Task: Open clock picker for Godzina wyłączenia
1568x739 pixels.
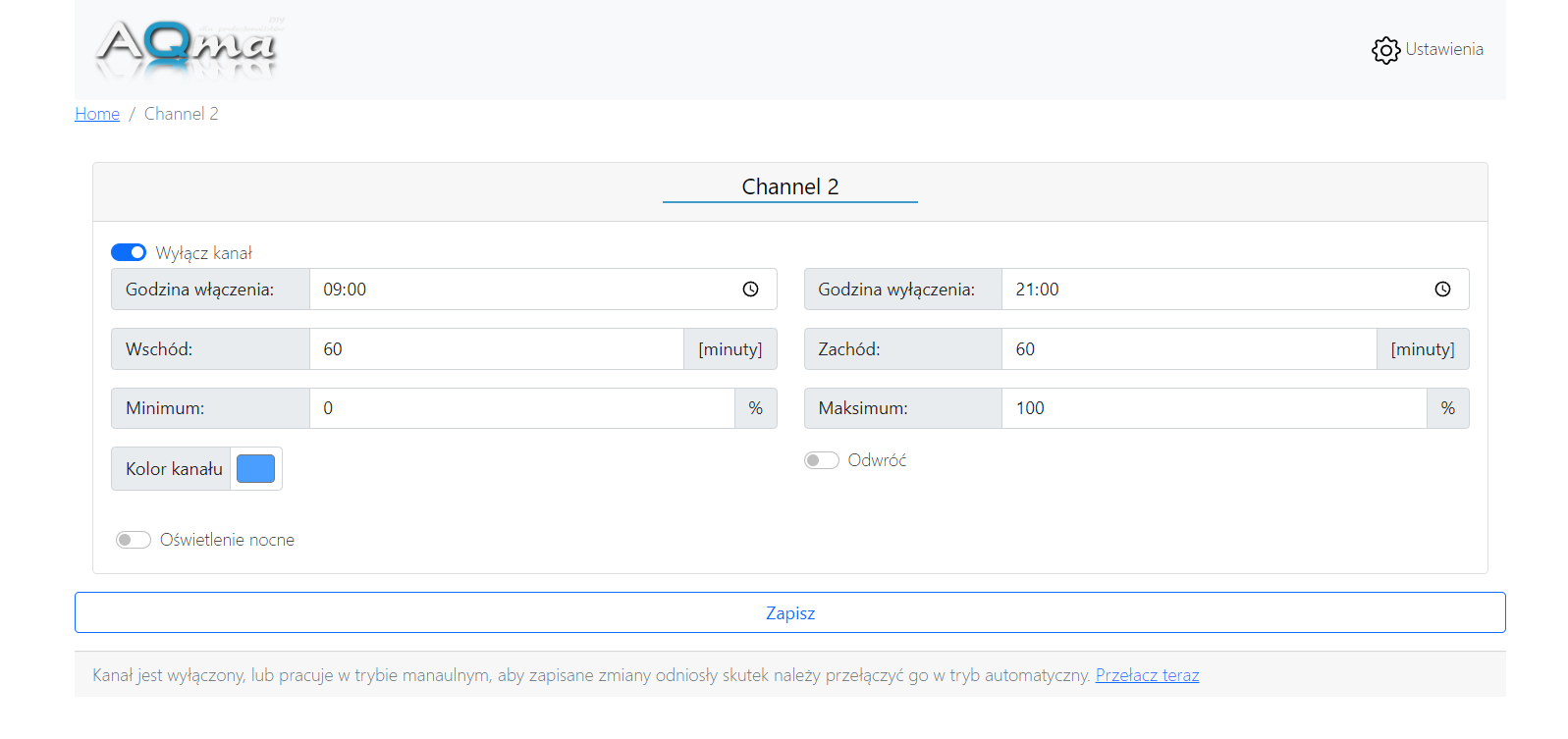Action: point(1442,290)
